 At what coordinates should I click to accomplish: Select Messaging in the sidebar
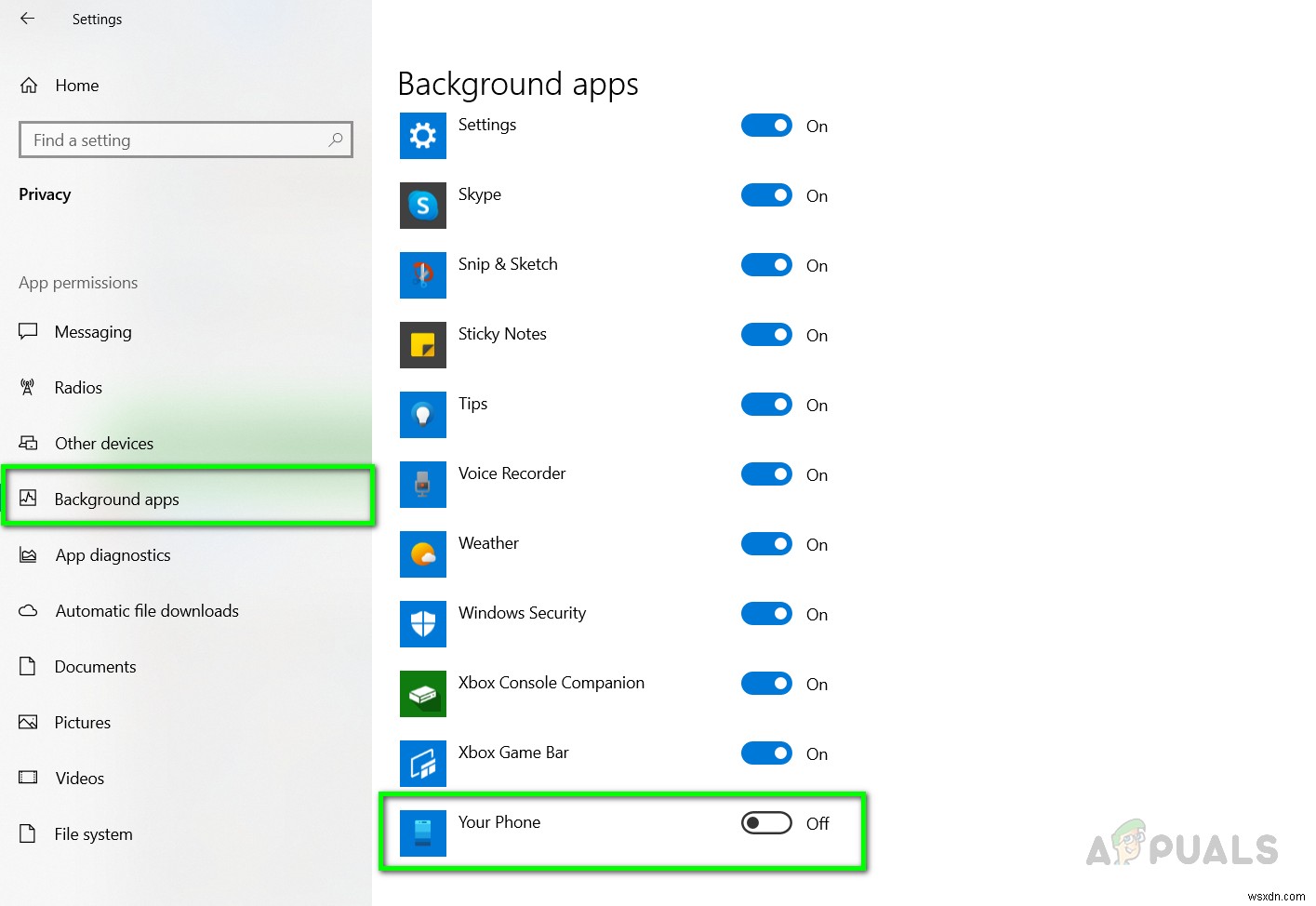pos(93,332)
